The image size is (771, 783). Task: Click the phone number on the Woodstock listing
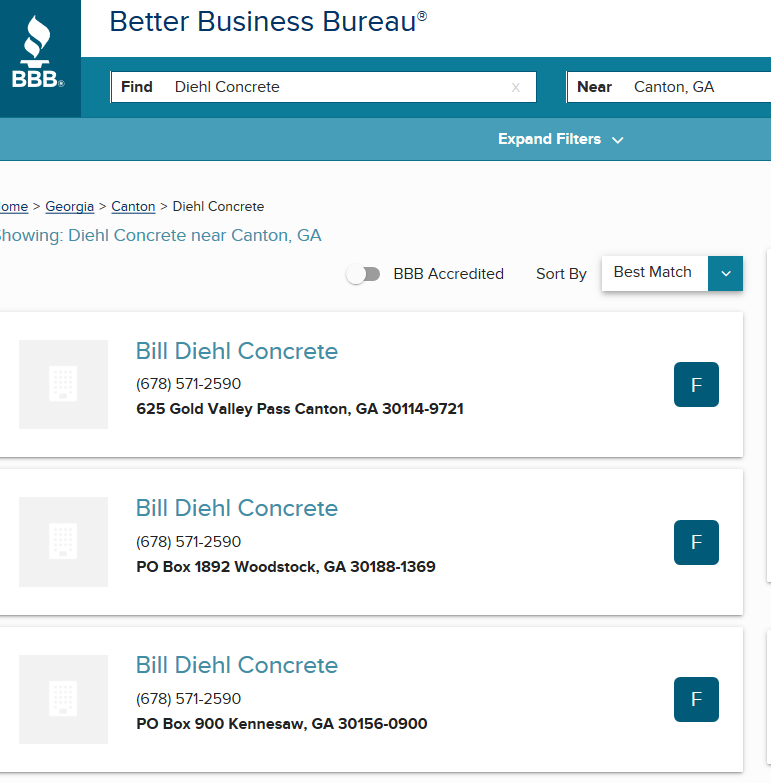tap(188, 541)
